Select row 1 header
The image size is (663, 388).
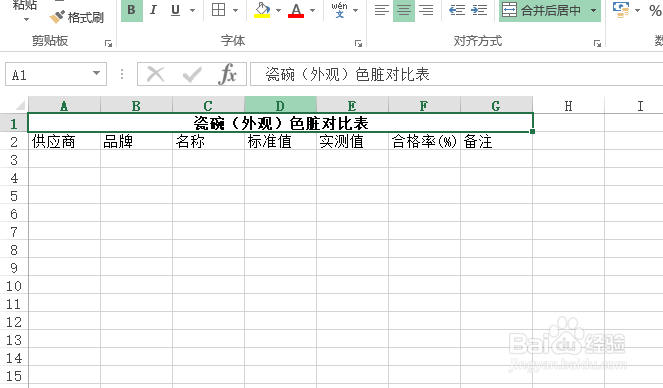[14, 123]
